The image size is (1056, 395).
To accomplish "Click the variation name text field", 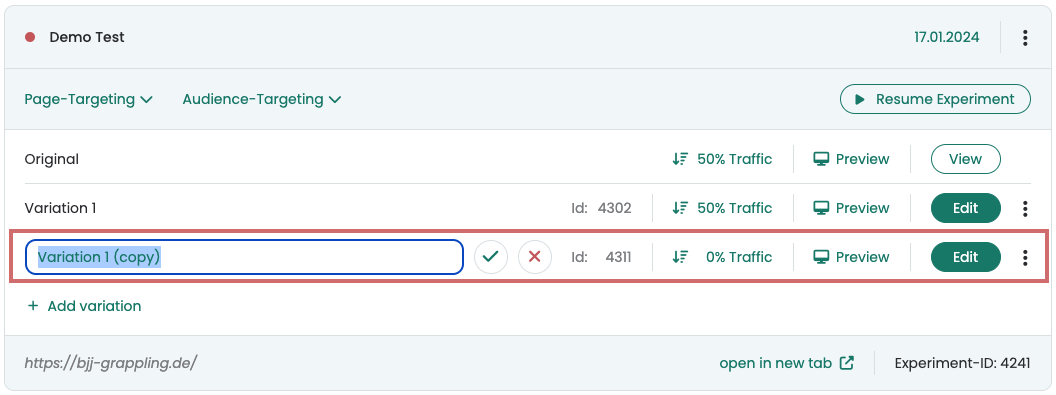I will click(x=244, y=257).
